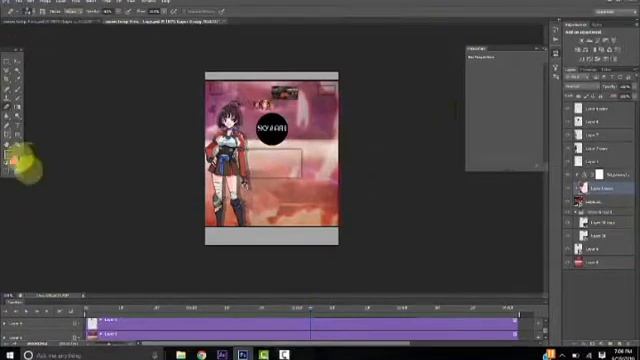Collapse the layer group folder arrow
The image size is (640, 360).
tap(576, 212)
